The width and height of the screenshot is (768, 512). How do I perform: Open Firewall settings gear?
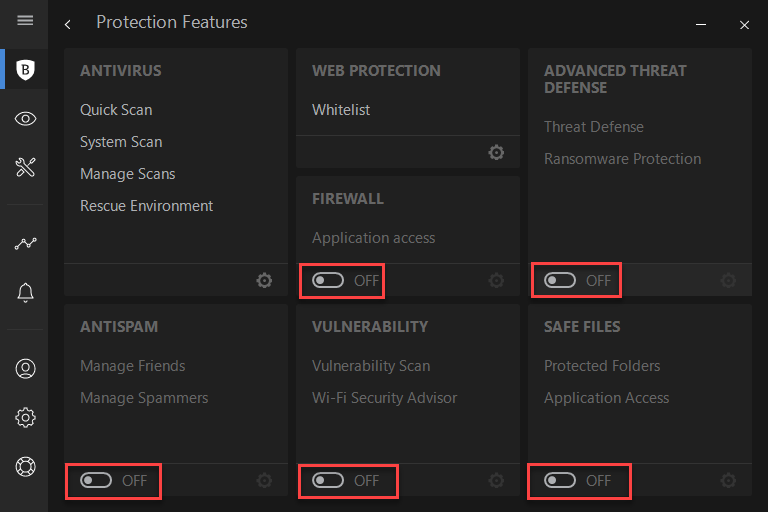496,281
